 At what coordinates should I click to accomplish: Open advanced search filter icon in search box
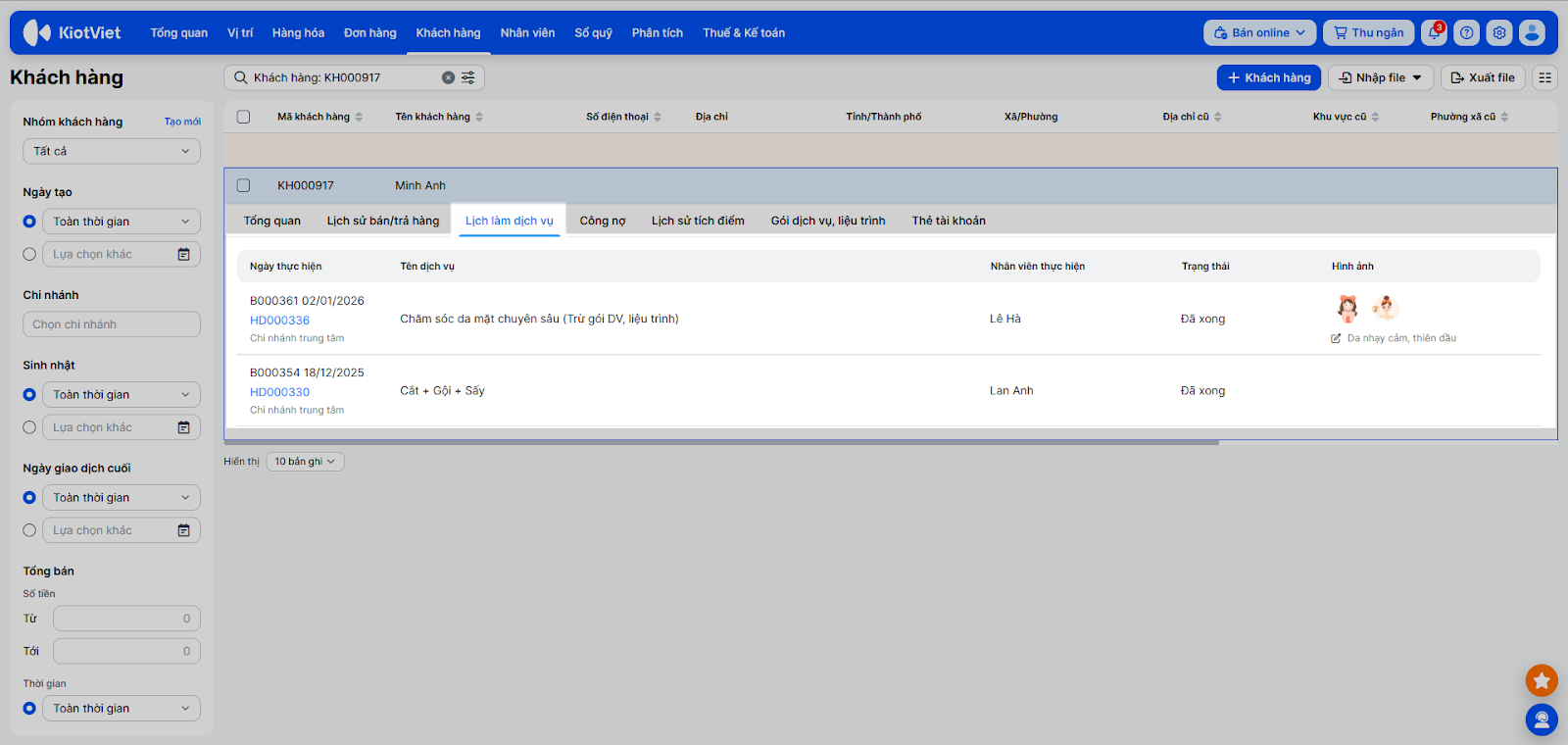point(468,77)
